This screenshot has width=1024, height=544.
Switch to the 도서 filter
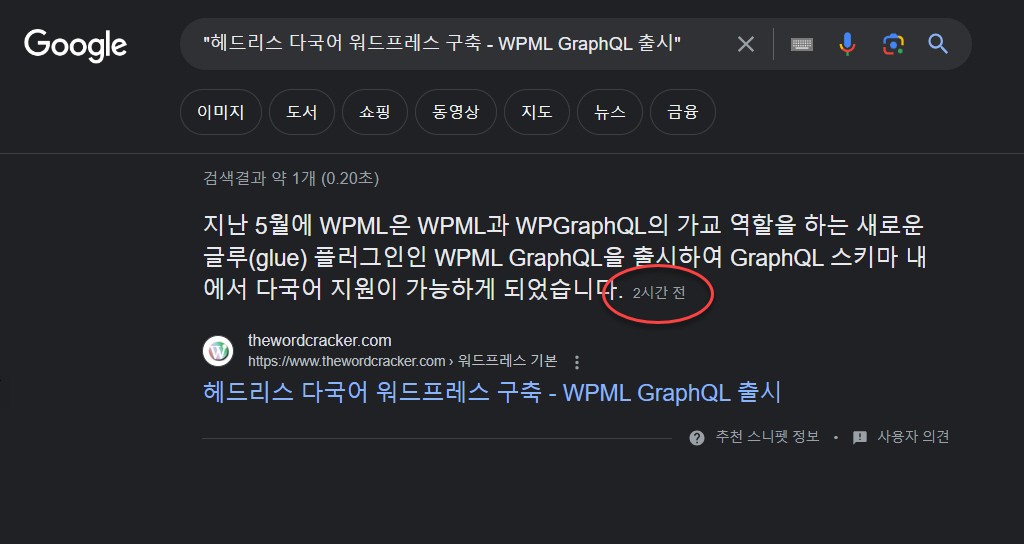coord(302,112)
